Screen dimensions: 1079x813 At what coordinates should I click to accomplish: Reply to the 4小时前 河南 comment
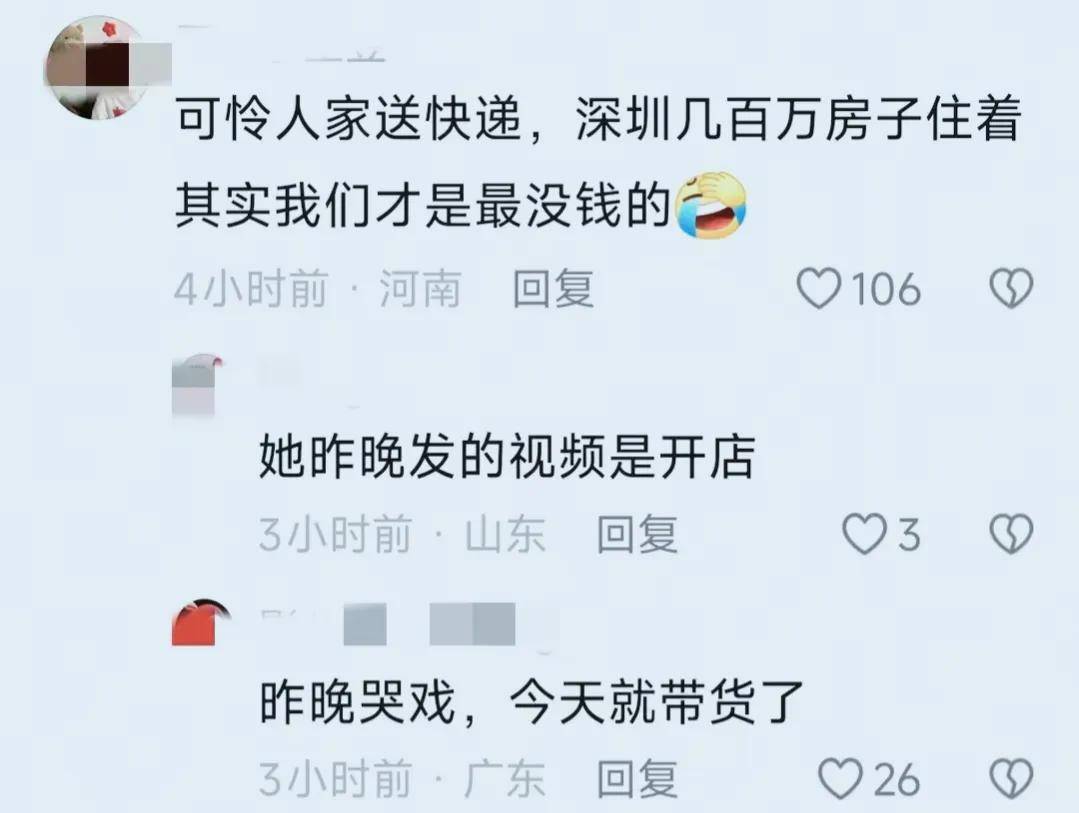pyautogui.click(x=553, y=288)
